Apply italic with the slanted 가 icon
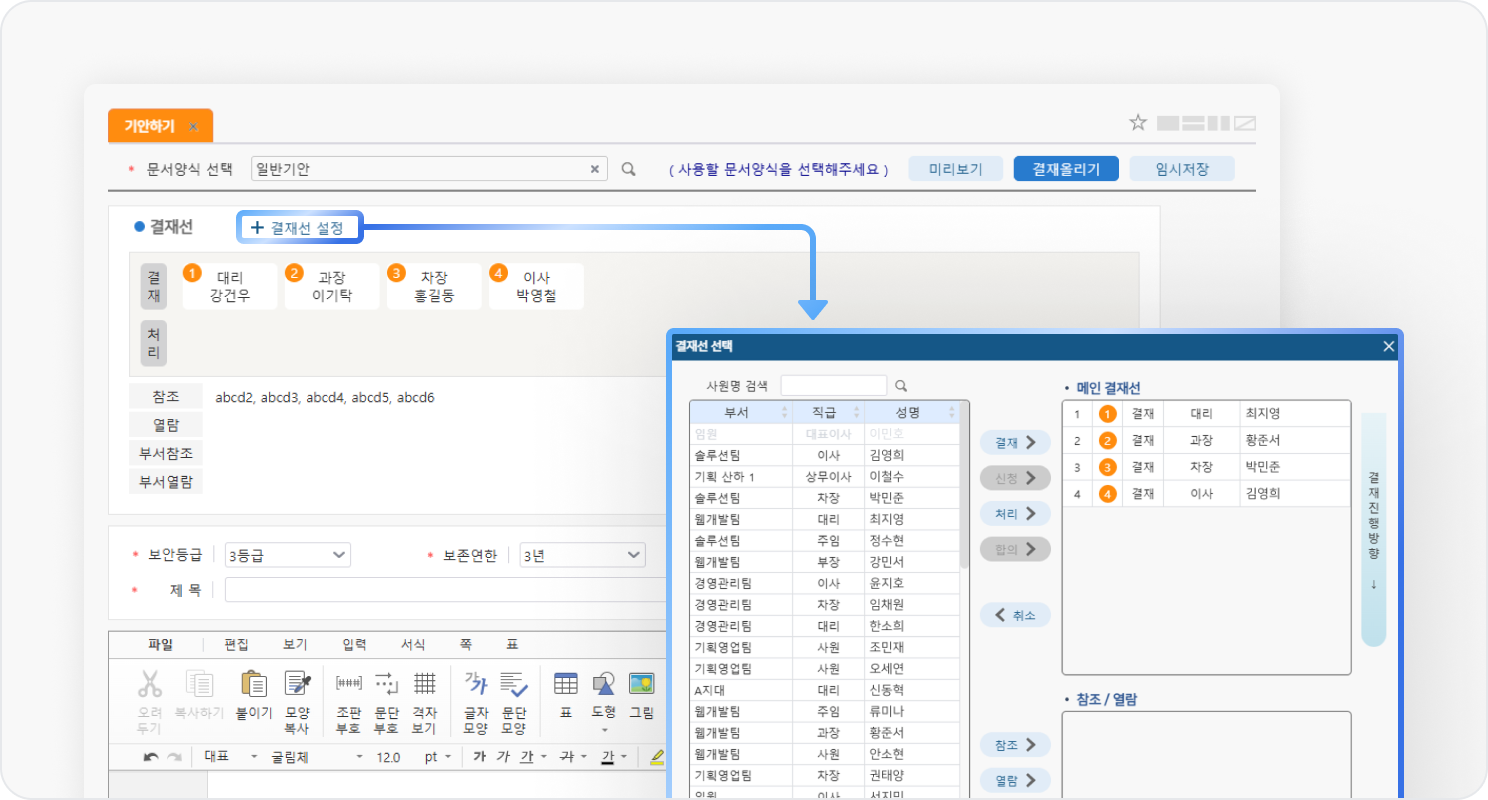The image size is (1488, 800). point(503,757)
